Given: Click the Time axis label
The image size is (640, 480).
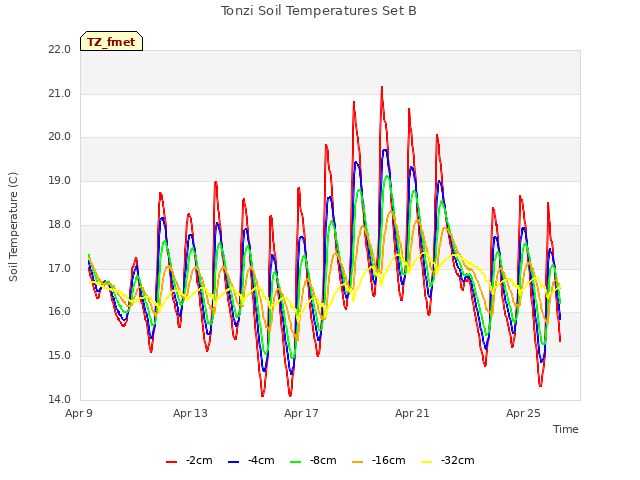Looking at the screenshot, I should [566, 429].
